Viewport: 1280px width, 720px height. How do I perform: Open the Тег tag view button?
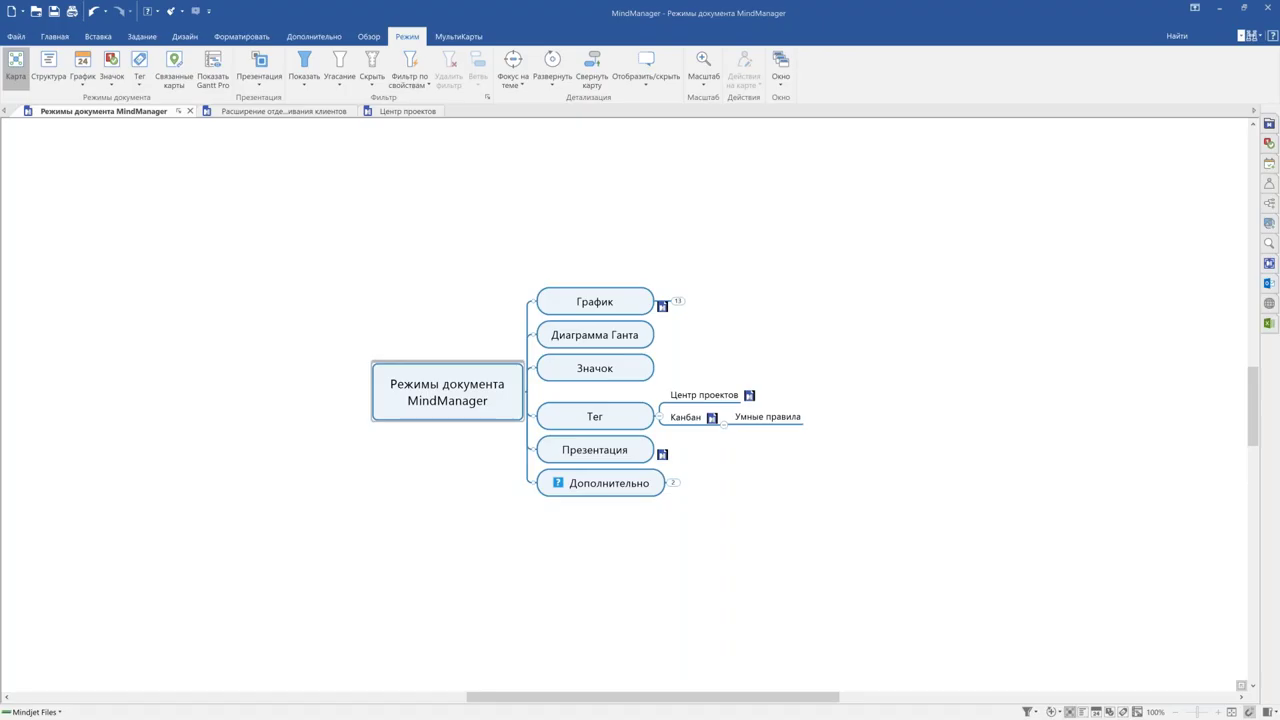tap(140, 66)
